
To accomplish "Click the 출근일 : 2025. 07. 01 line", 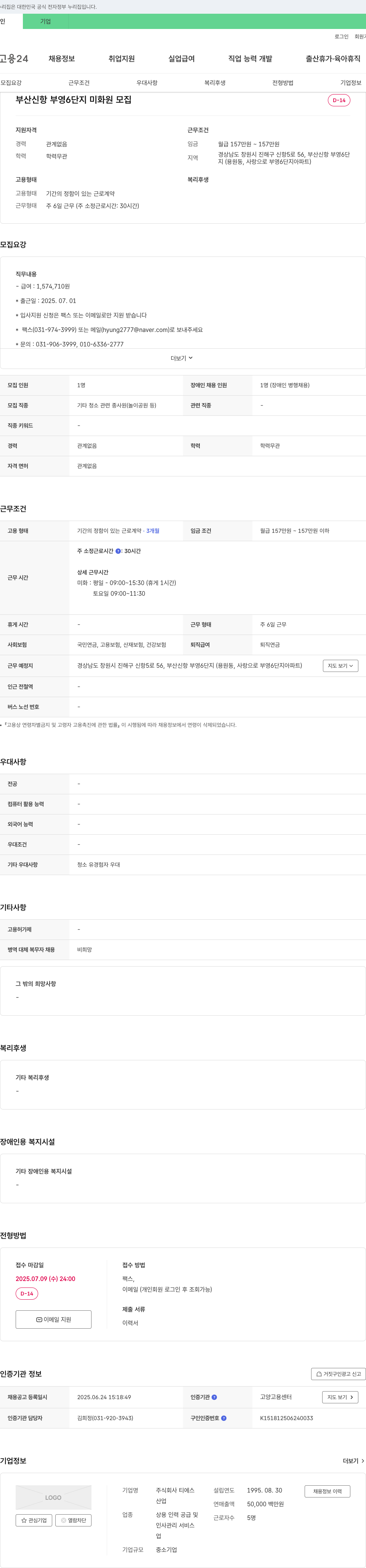I will pyautogui.click(x=46, y=301).
